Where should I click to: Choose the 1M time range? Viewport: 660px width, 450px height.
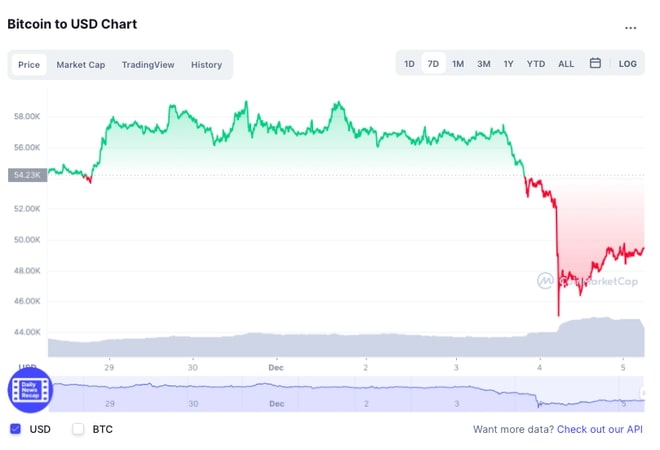point(458,64)
